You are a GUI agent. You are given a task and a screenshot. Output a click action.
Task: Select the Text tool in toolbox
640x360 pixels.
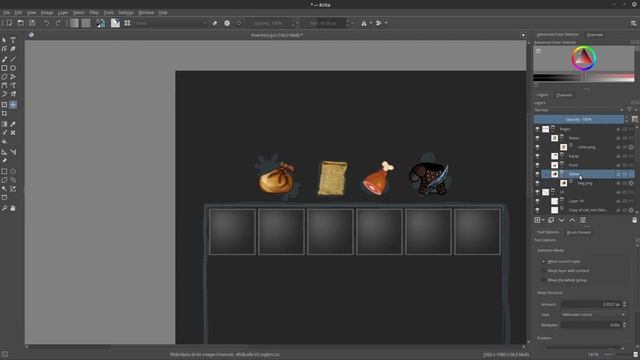13,40
